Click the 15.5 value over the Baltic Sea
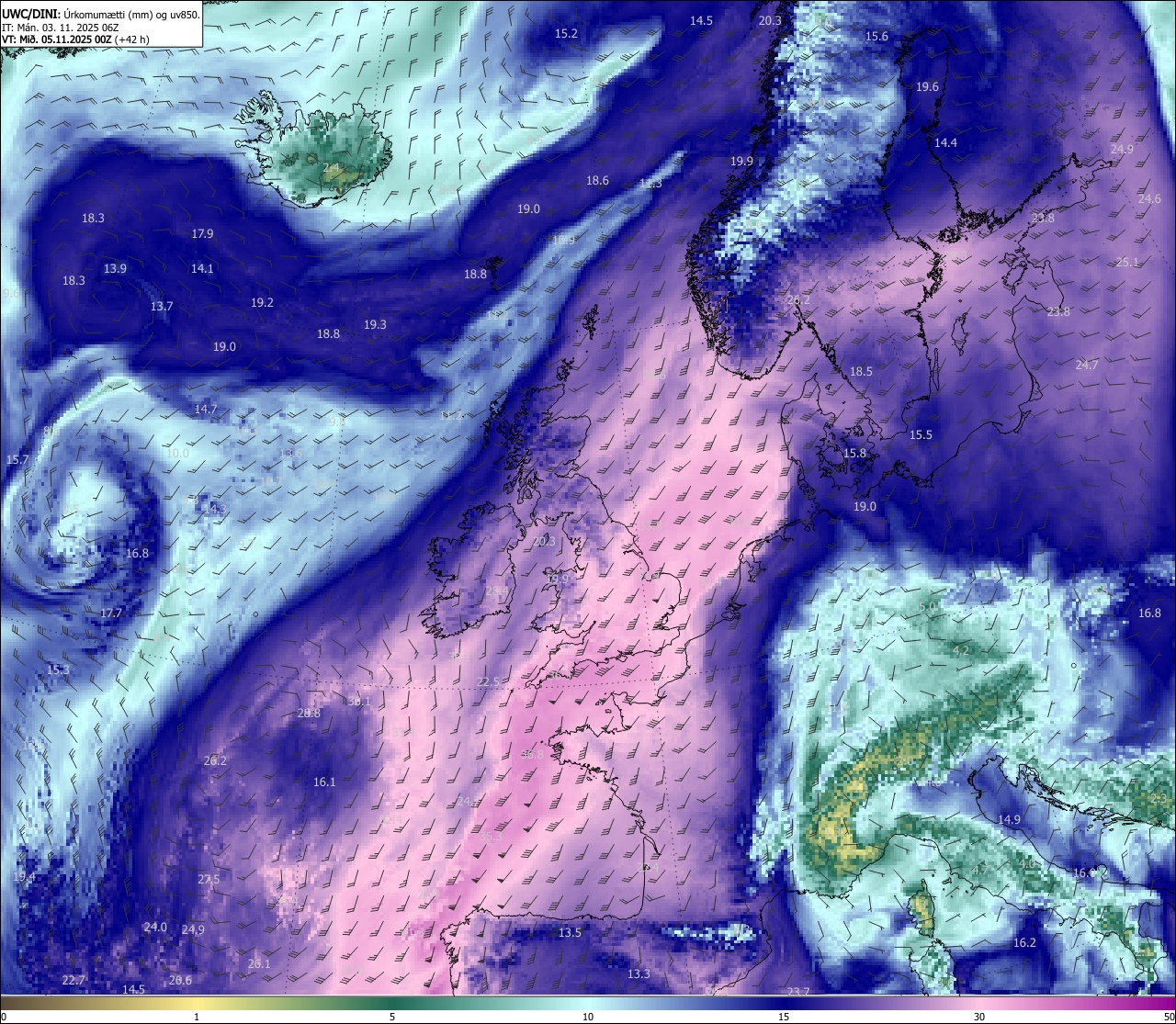This screenshot has height=1024, width=1176. [x=921, y=435]
